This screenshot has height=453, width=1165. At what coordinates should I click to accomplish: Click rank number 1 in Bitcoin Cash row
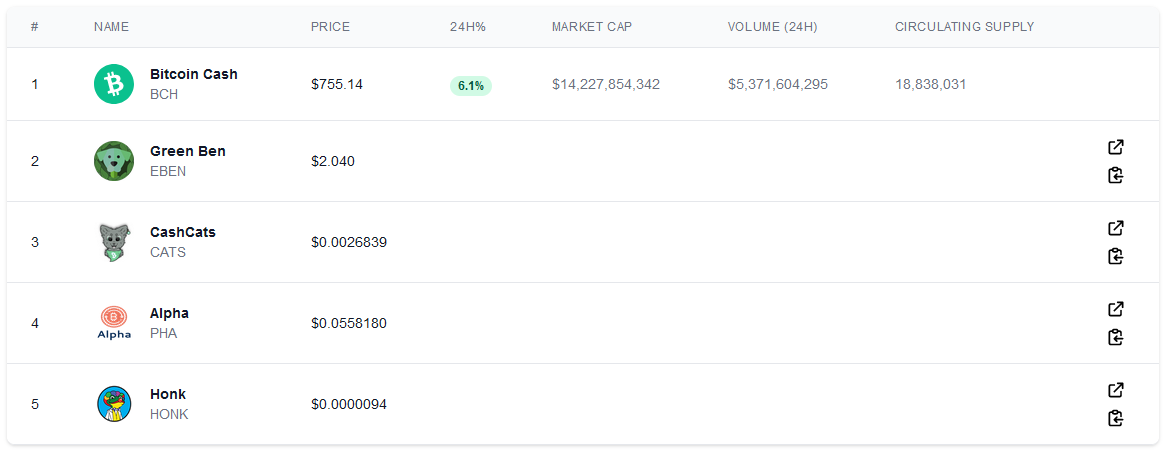(35, 84)
